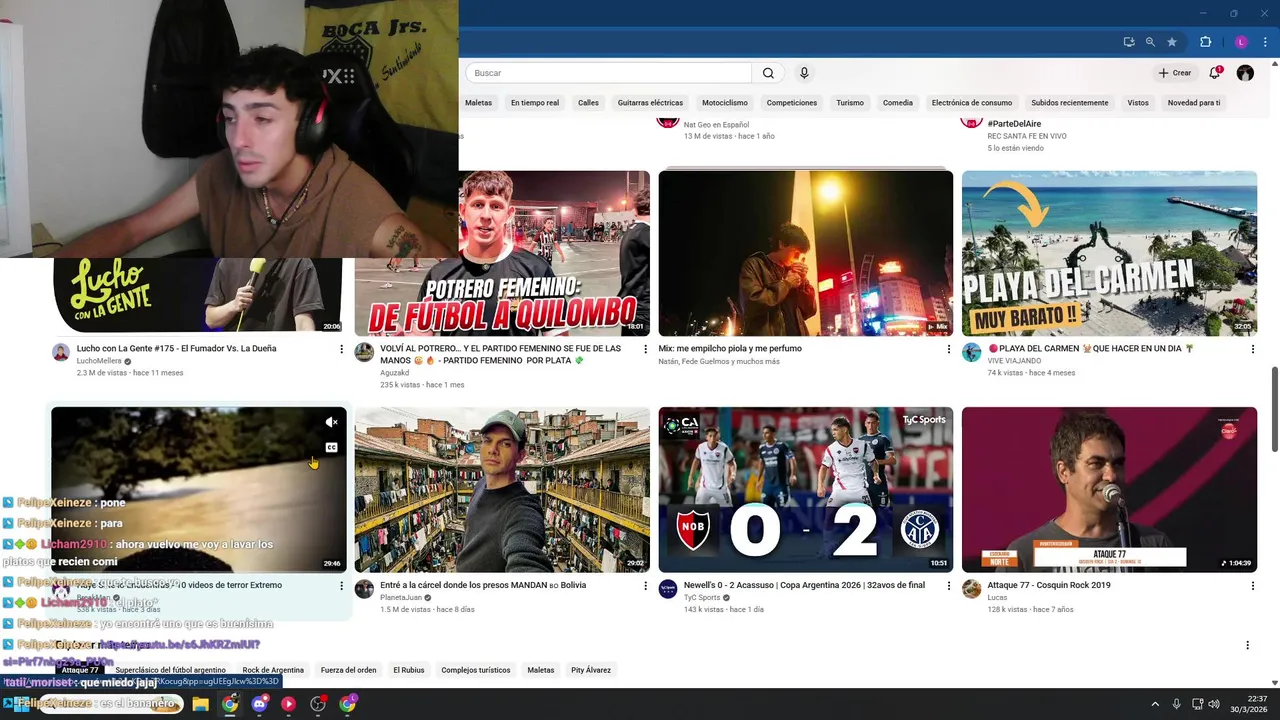
Task: Open options menu for VOLVÍ AL POTRERO video
Action: point(645,349)
